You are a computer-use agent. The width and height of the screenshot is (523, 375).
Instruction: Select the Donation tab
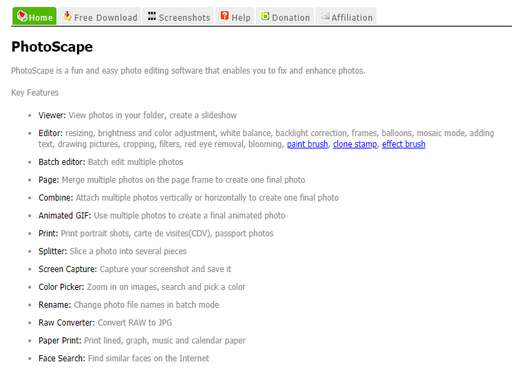285,16
